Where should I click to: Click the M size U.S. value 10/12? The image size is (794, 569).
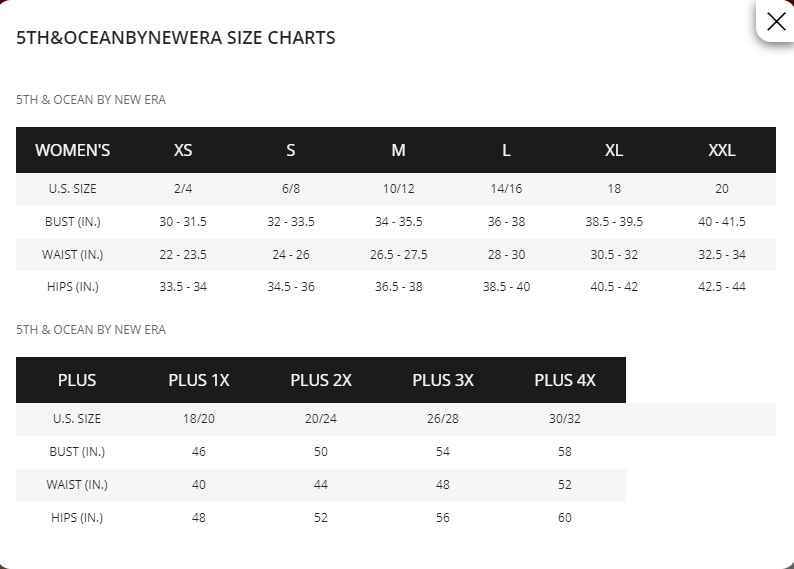tap(399, 189)
